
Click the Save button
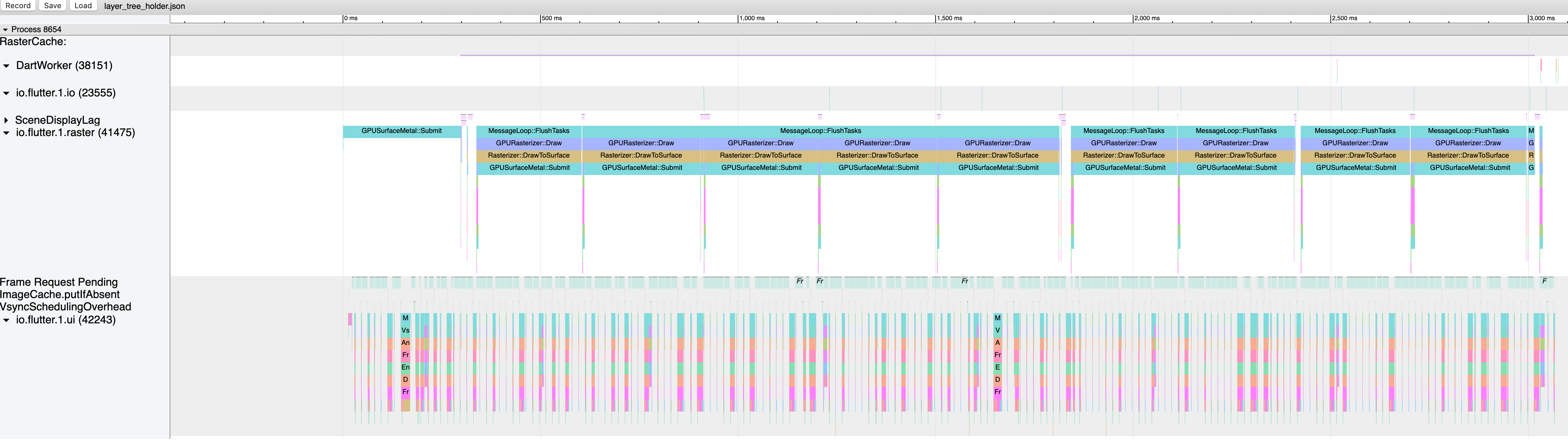point(53,5)
